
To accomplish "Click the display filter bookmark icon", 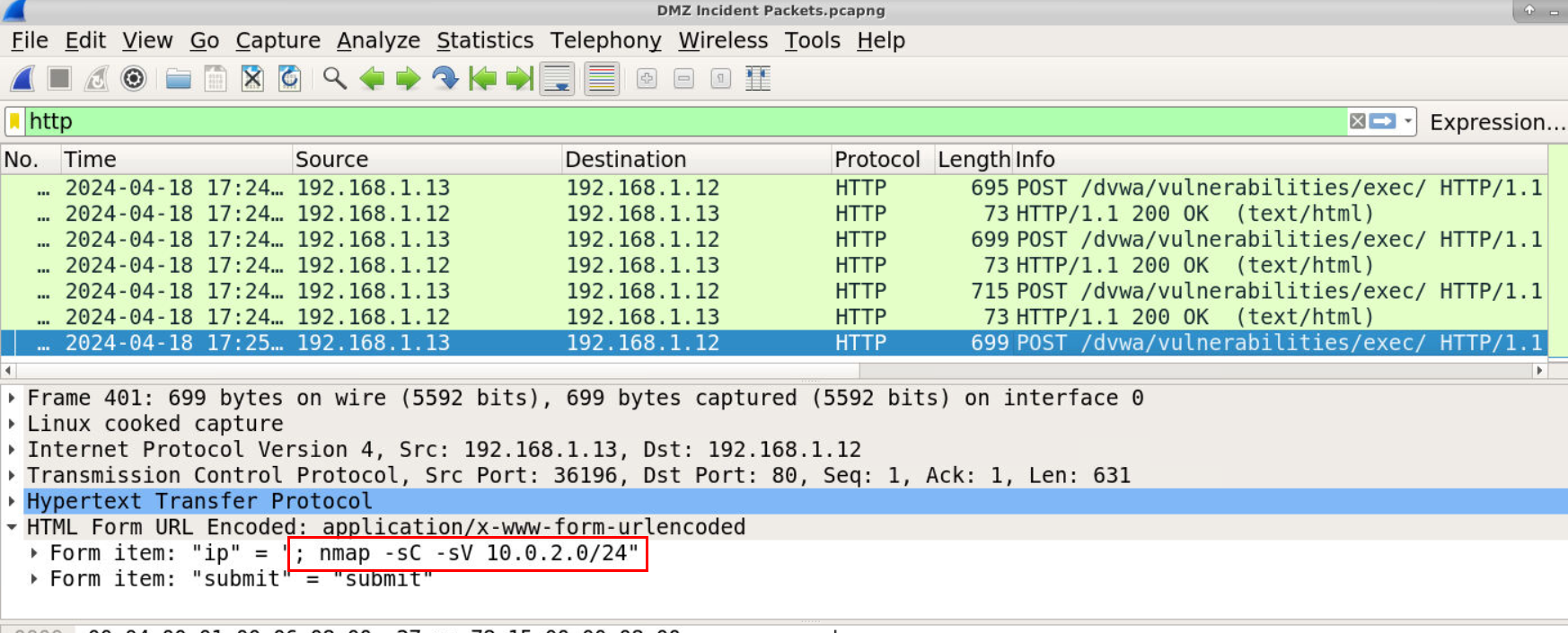I will coord(15,121).
